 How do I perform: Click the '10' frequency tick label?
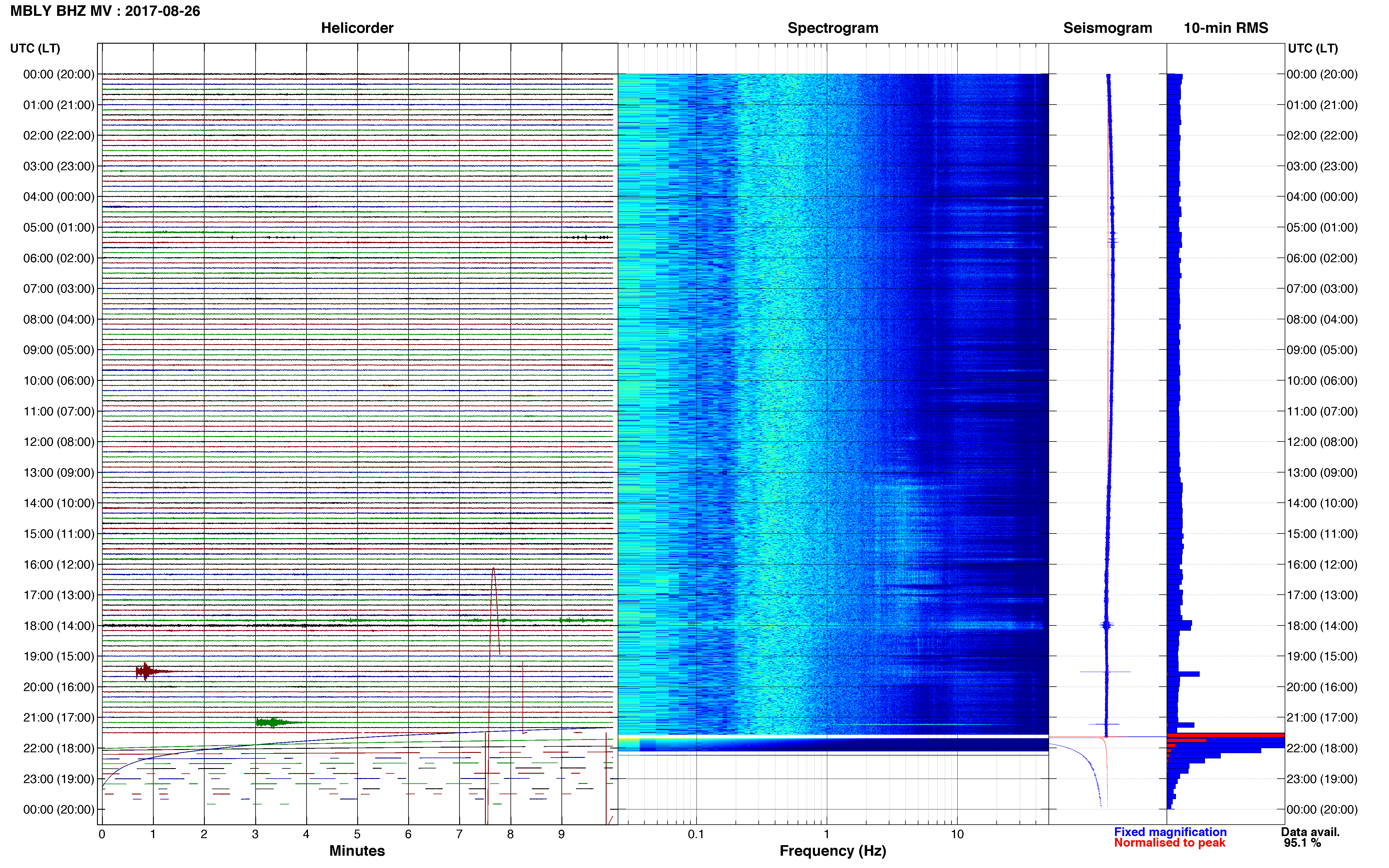click(x=957, y=834)
